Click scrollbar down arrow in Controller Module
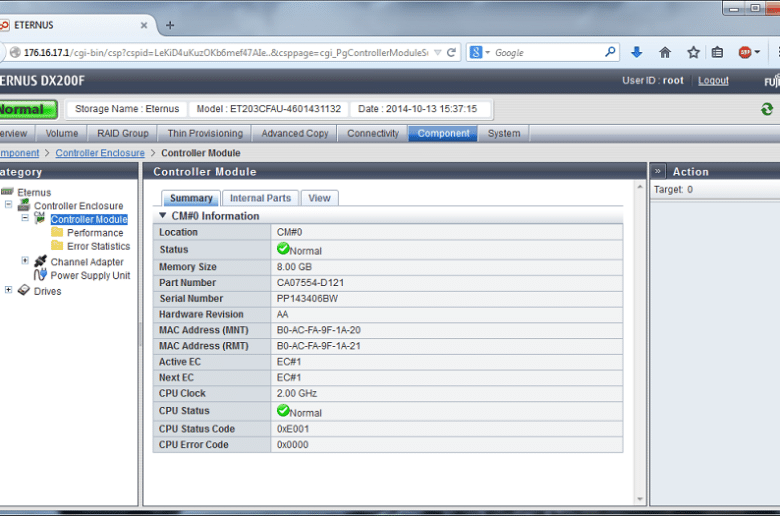The width and height of the screenshot is (780, 516). pyautogui.click(x=640, y=499)
